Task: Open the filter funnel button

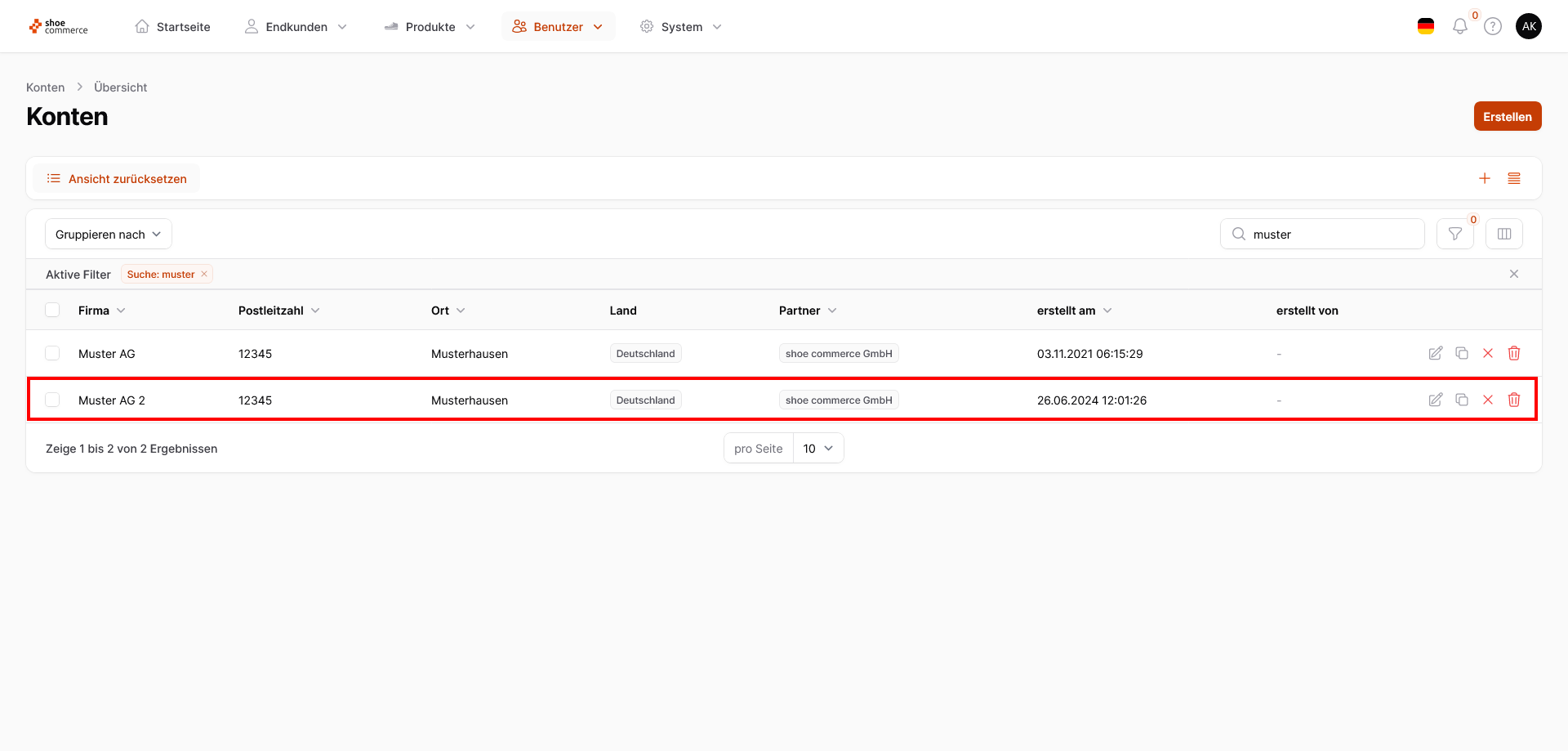Action: click(x=1454, y=234)
